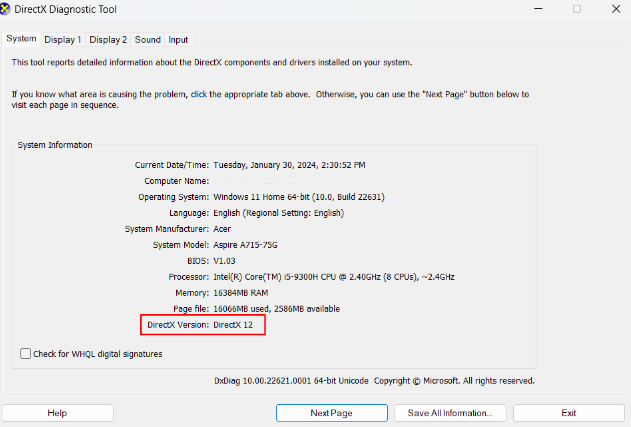
Task: Switch to the Sound tab
Action: (147, 39)
